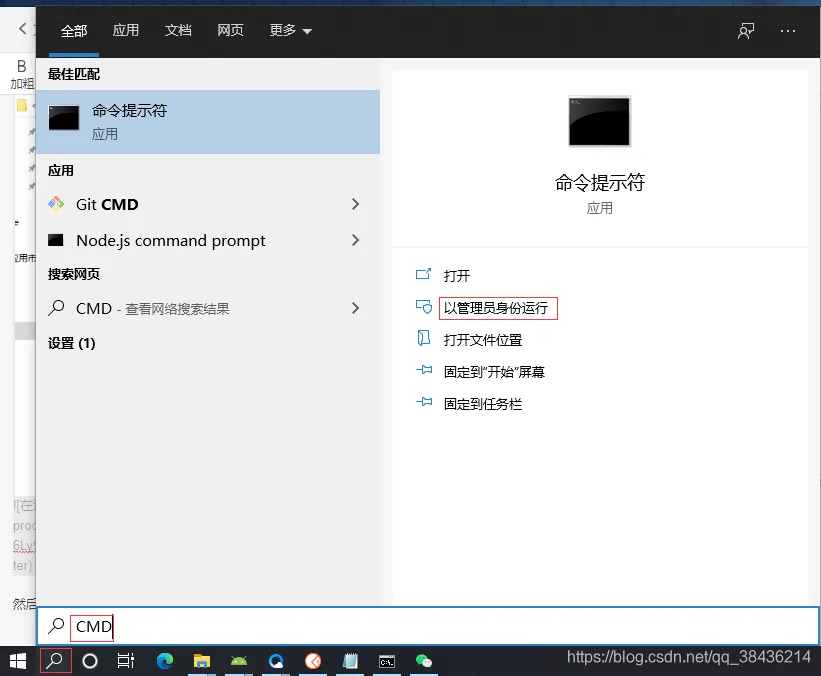
Task: Click 以管理员身份运行
Action: point(495,308)
